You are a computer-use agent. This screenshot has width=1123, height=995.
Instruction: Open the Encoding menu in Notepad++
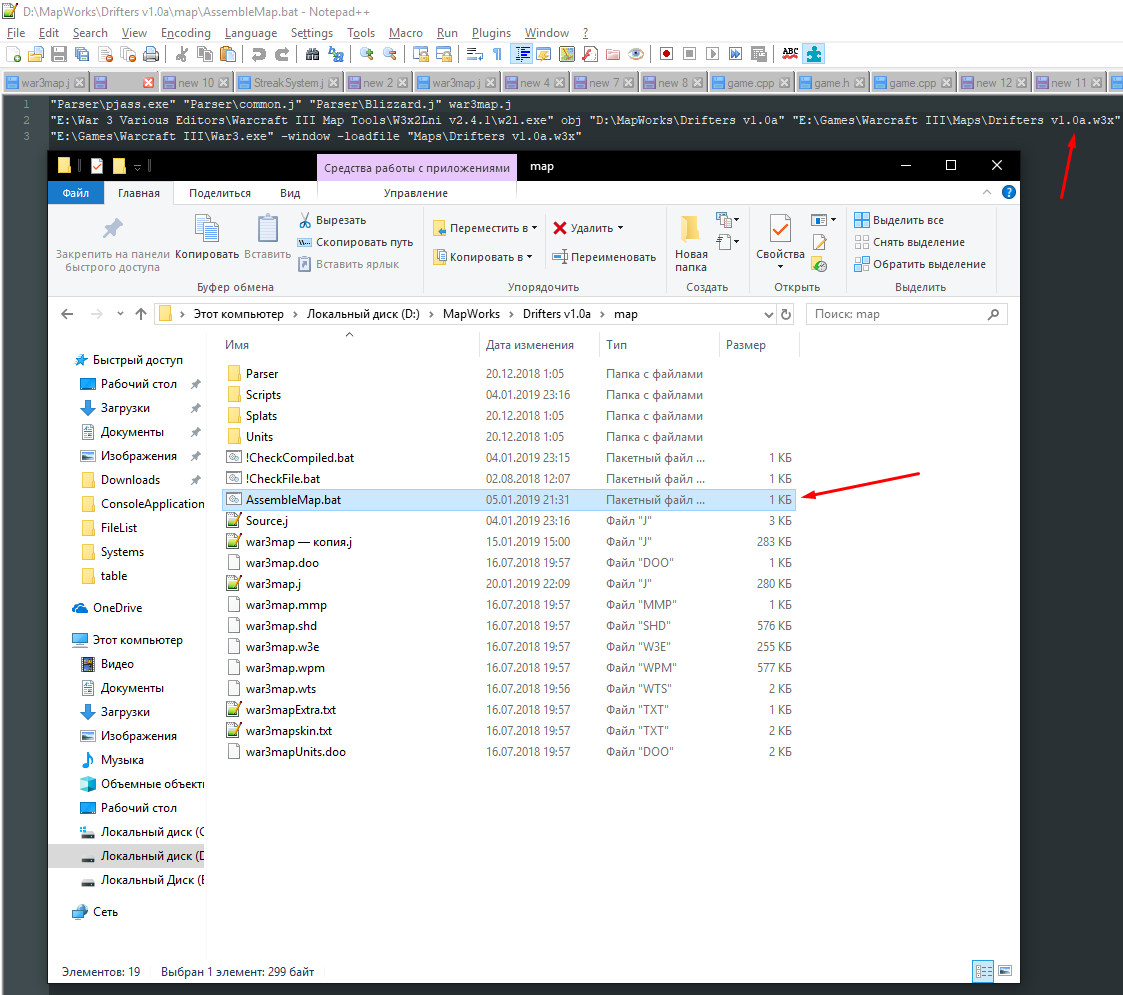[x=185, y=33]
